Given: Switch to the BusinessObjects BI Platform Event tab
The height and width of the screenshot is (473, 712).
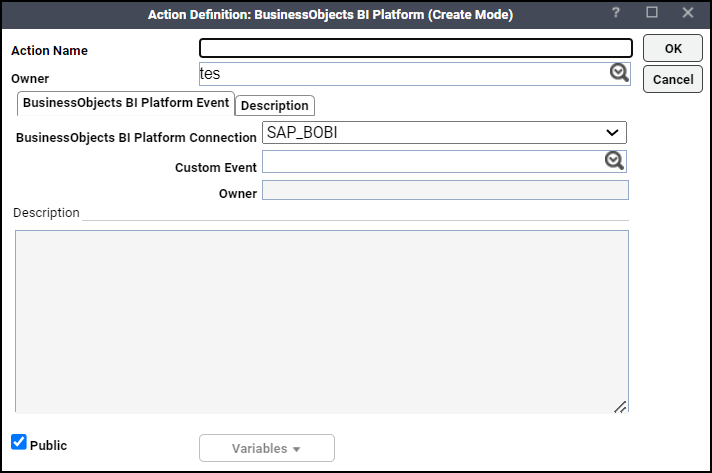Looking at the screenshot, I should [x=126, y=103].
